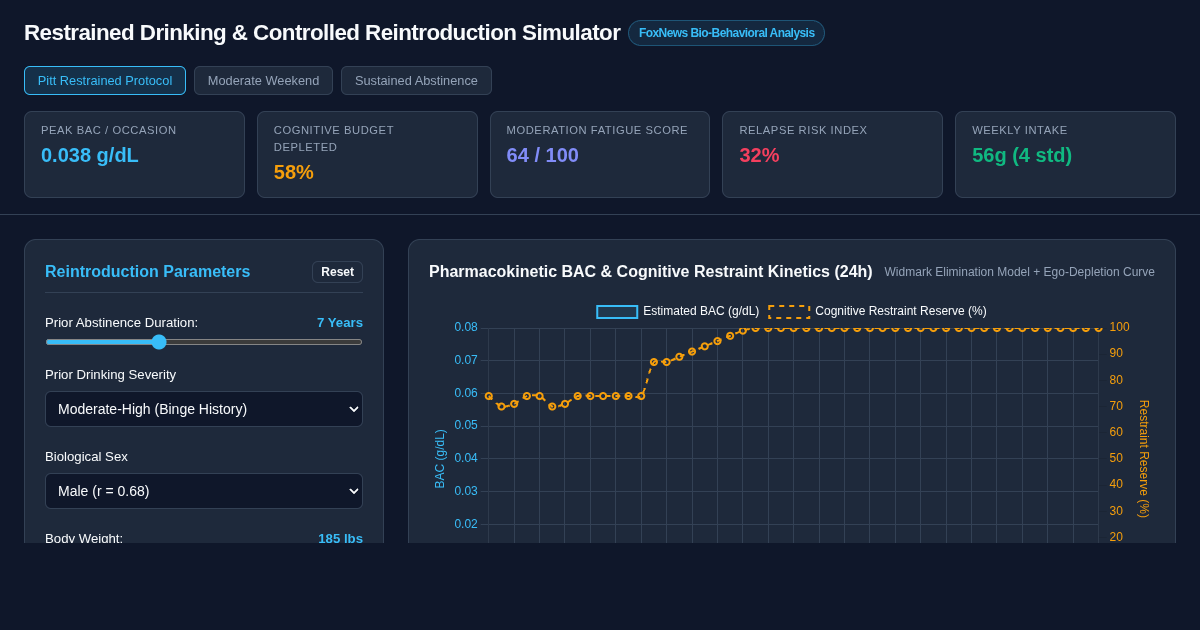Image resolution: width=1200 pixels, height=630 pixels.
Task: Click the Restraint Reserve (%) axis label
Action: coord(1144,459)
